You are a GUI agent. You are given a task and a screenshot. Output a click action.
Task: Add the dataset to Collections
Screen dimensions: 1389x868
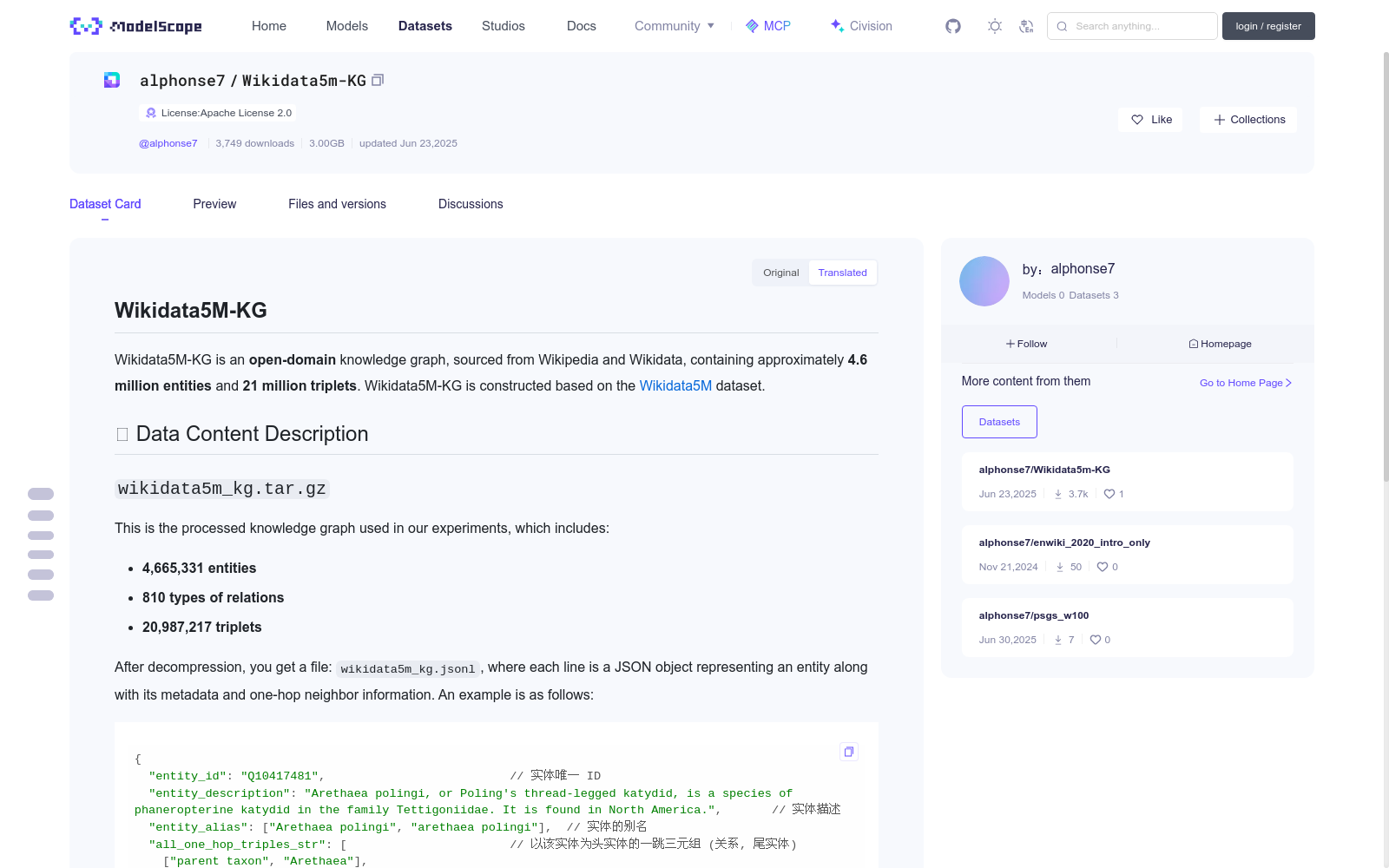pyautogui.click(x=1248, y=120)
